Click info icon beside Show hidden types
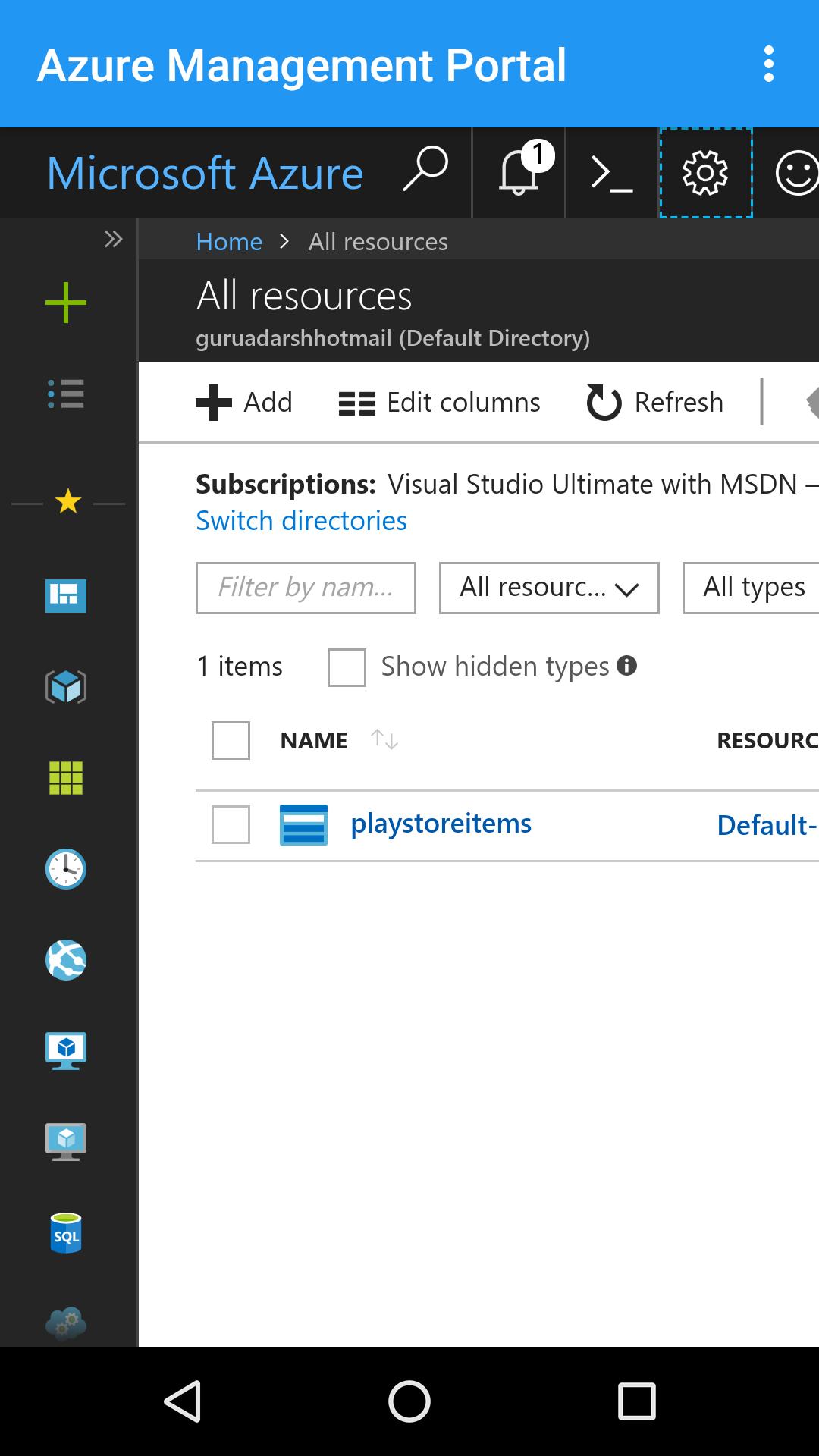 pos(626,665)
